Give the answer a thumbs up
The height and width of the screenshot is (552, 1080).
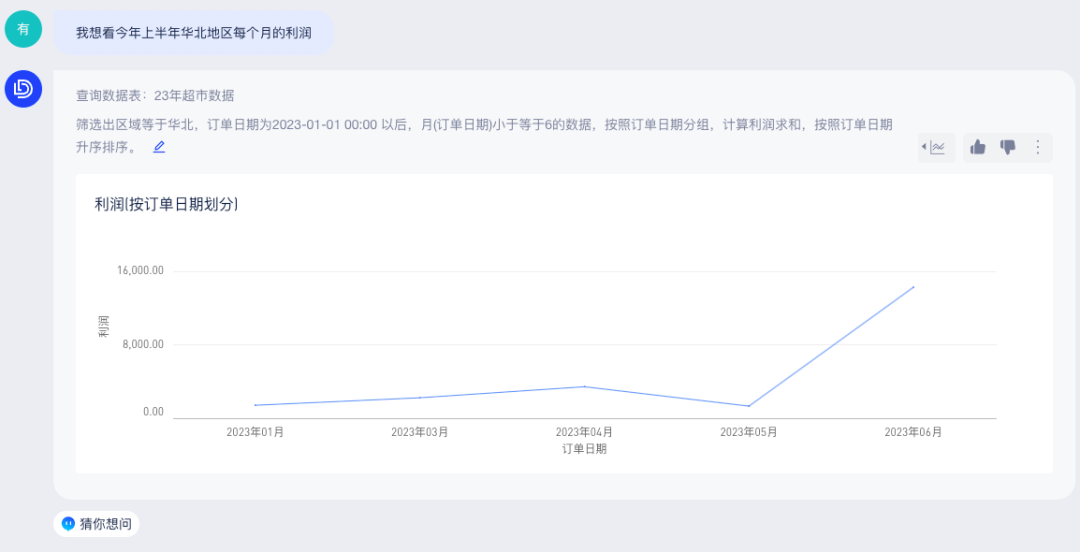pos(978,147)
